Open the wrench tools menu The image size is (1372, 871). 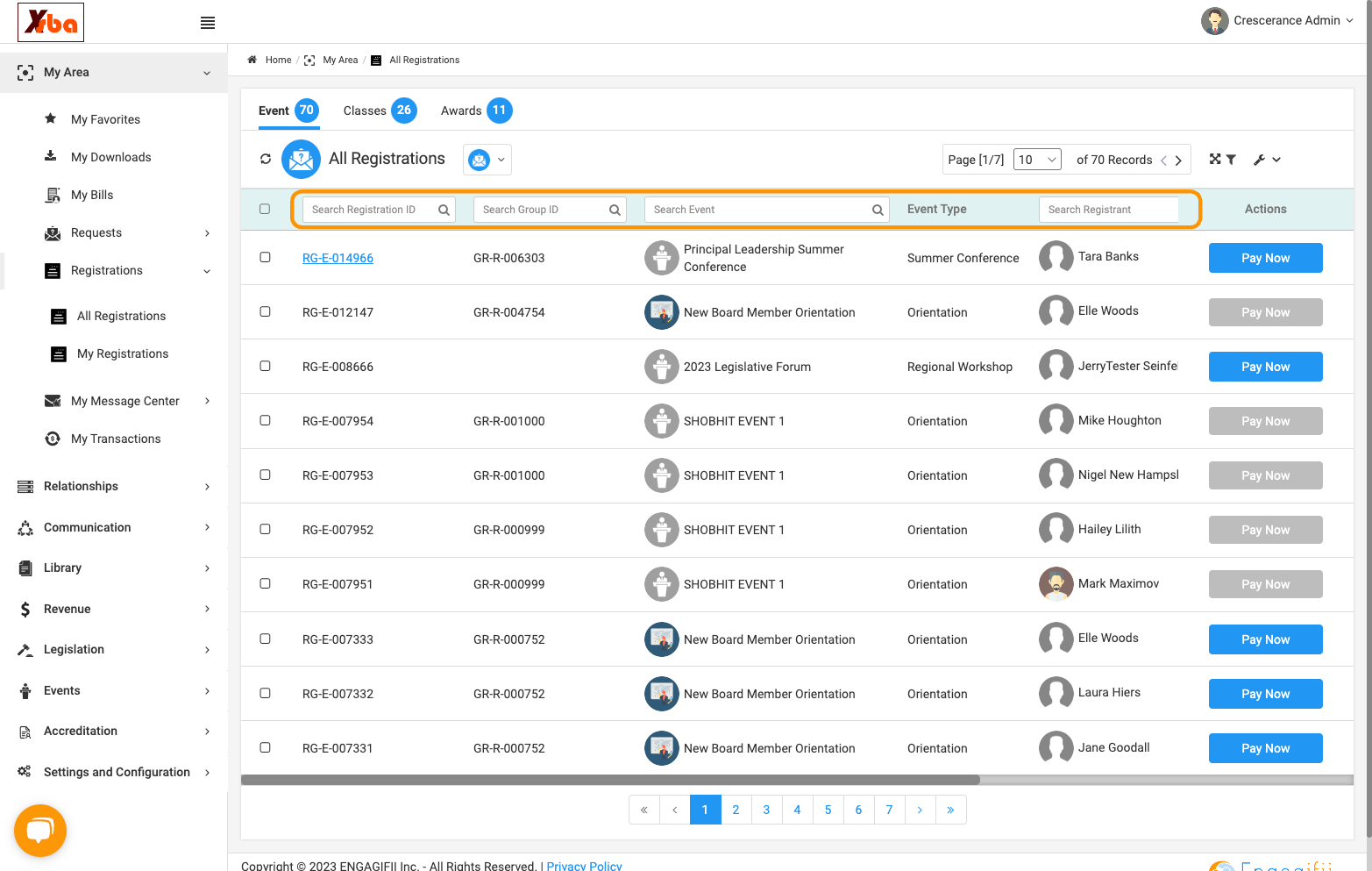(1267, 160)
